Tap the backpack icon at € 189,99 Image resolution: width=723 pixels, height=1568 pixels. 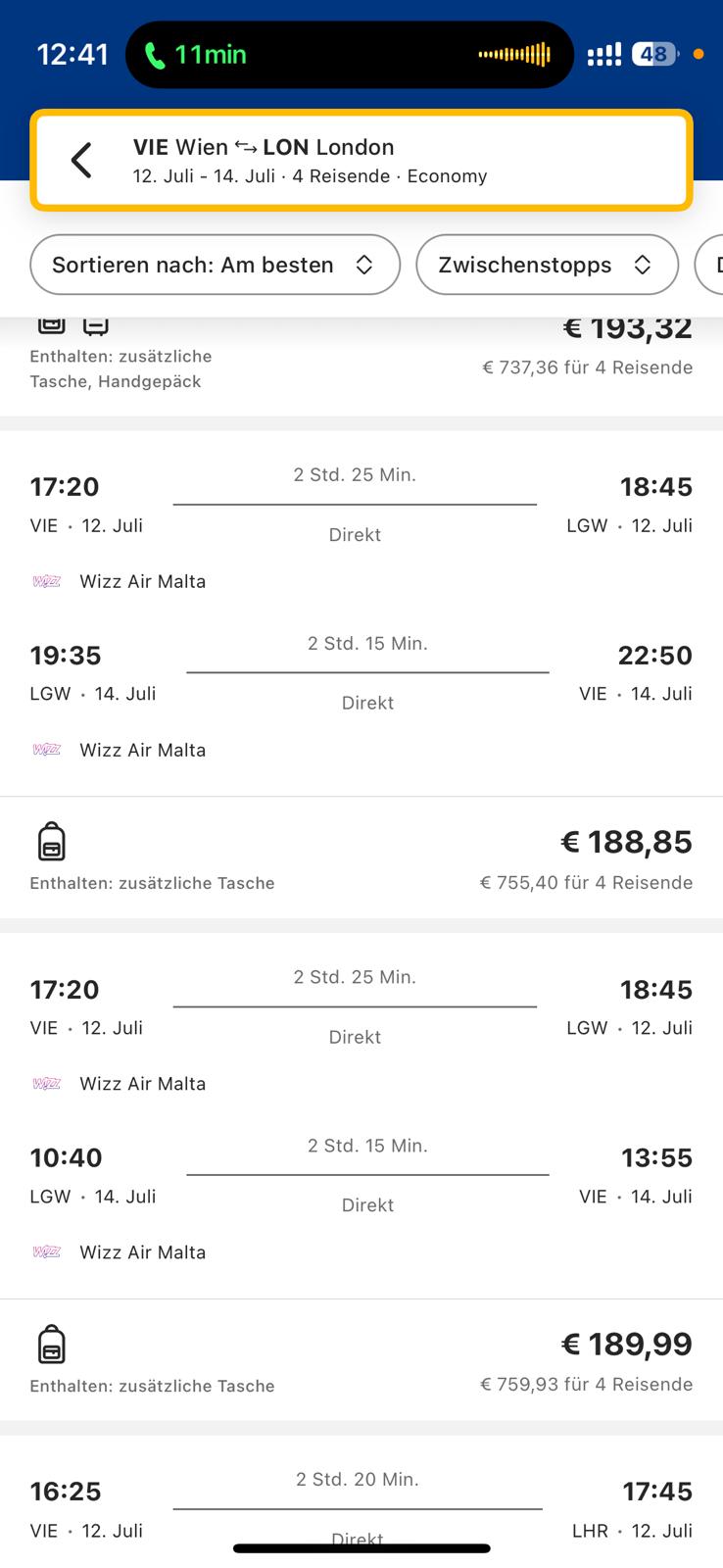click(51, 1345)
